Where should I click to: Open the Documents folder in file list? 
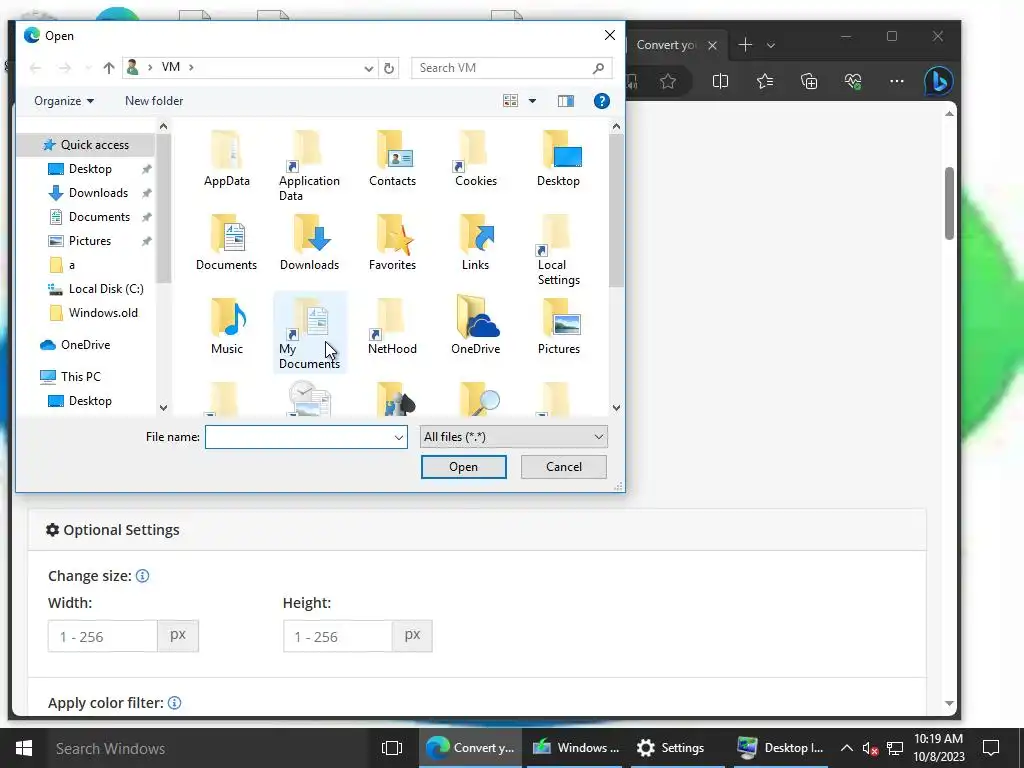click(227, 243)
